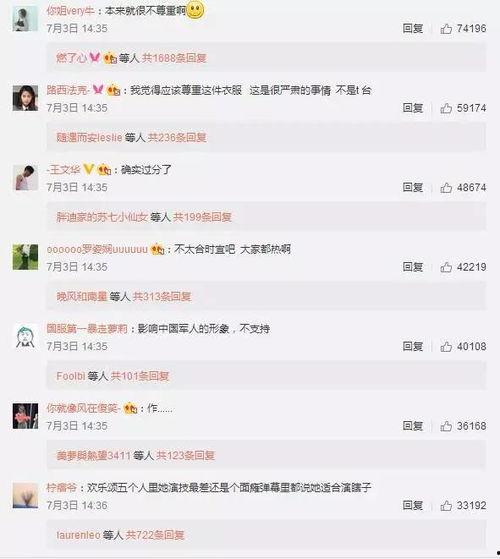Like the comment with 59174 likes

pyautogui.click(x=446, y=108)
